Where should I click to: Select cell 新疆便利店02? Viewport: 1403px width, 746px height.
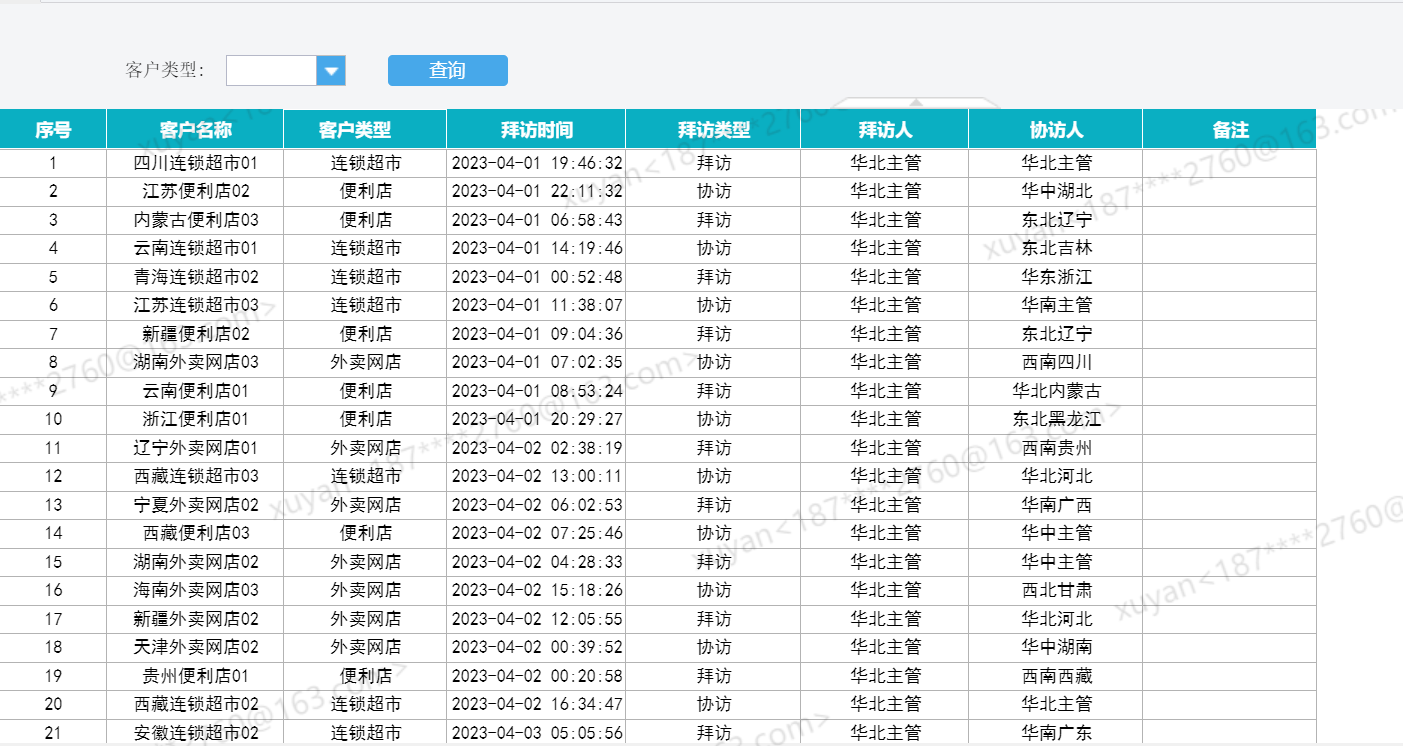tap(195, 334)
